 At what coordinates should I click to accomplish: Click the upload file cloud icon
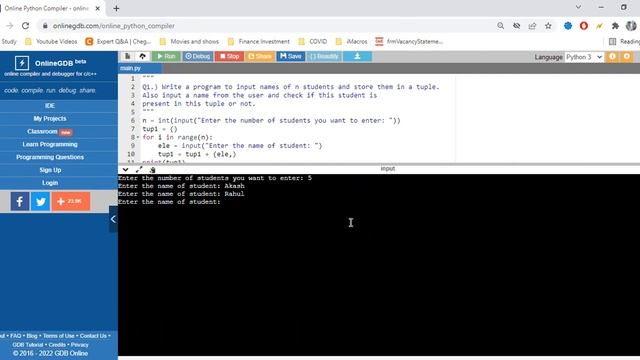(142, 56)
